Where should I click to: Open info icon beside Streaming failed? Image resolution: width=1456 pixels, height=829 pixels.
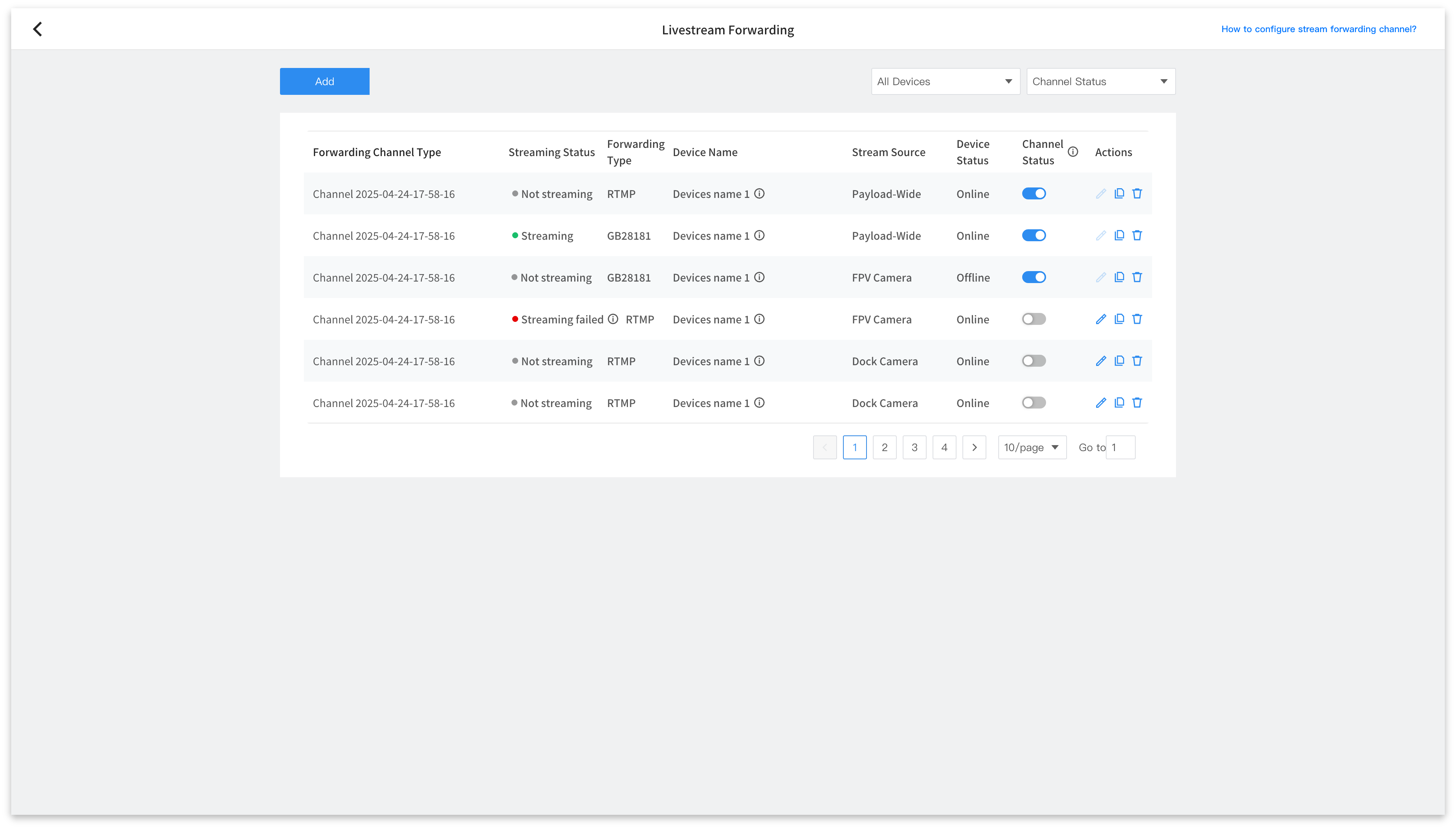pyautogui.click(x=613, y=319)
